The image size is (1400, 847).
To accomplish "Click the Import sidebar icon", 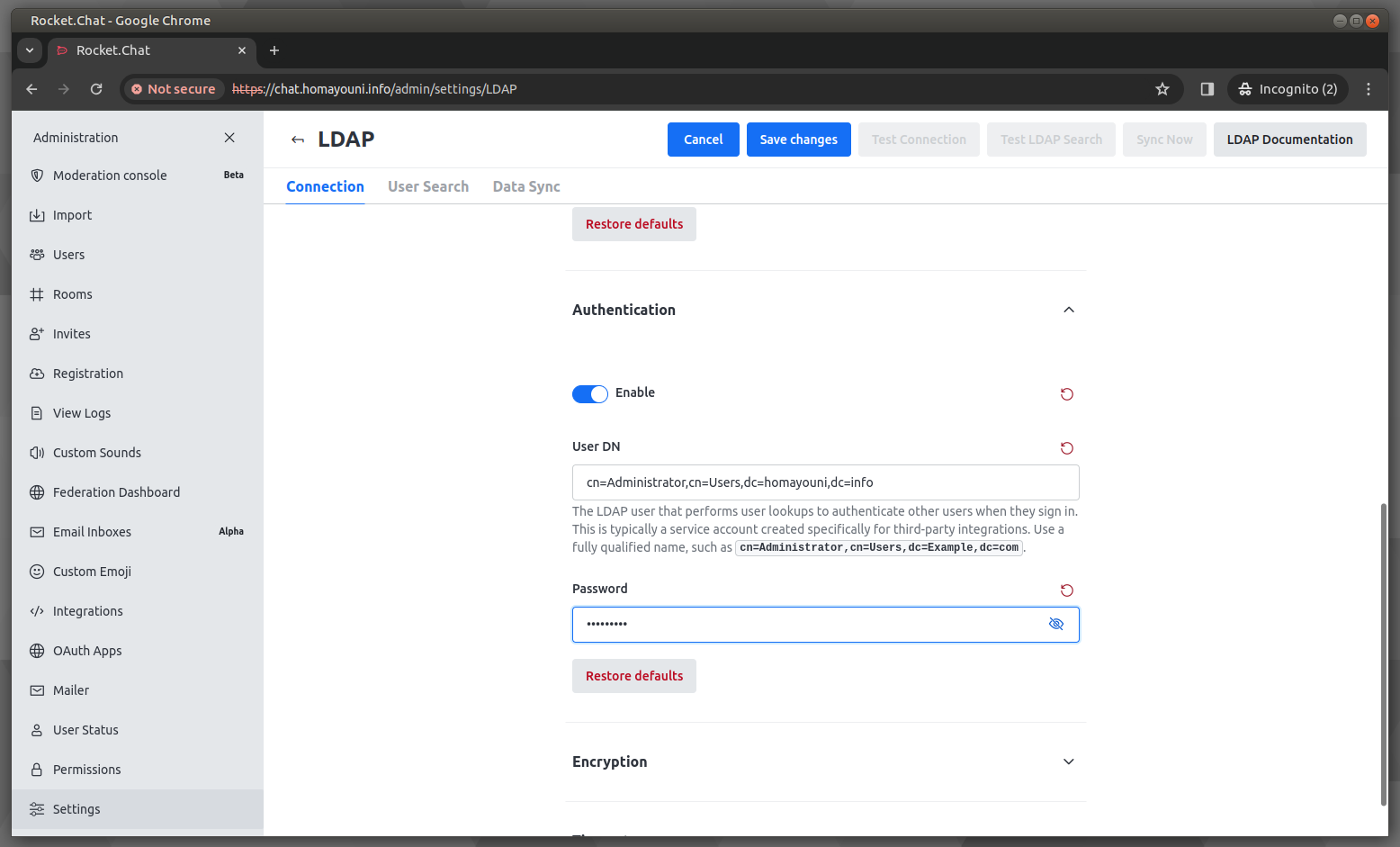I will point(37,215).
